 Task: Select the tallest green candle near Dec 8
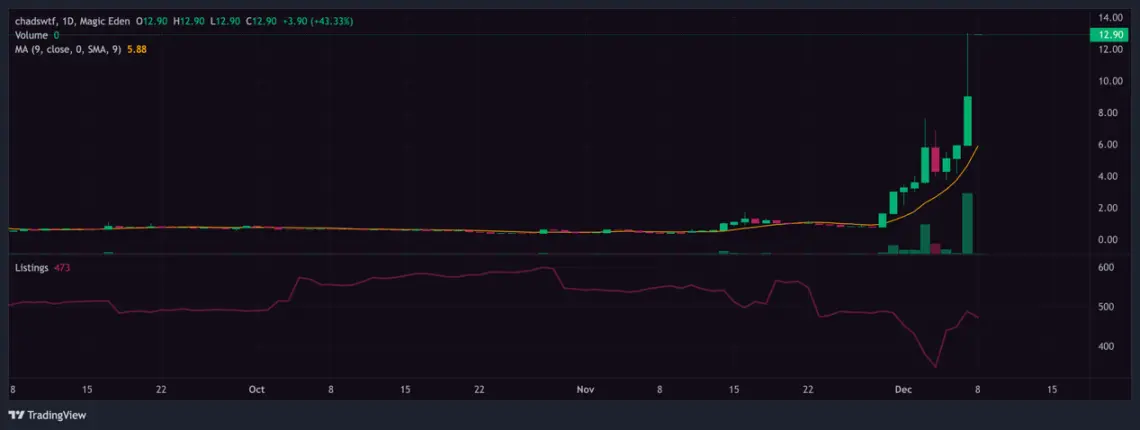tap(968, 121)
